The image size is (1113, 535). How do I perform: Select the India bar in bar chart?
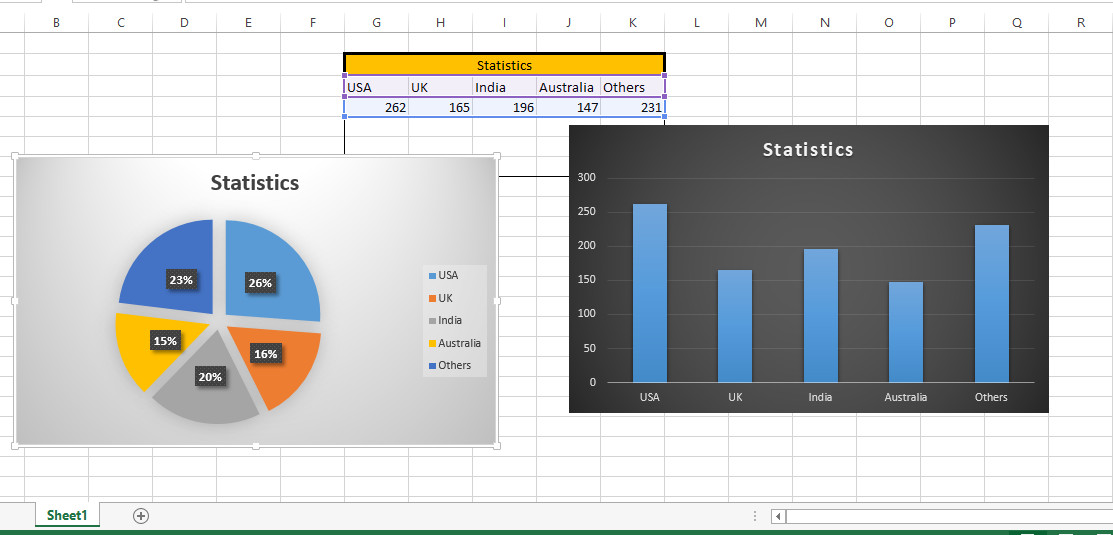(821, 316)
